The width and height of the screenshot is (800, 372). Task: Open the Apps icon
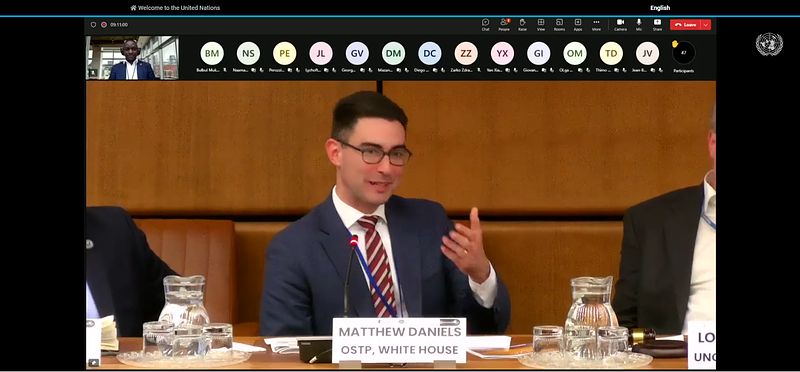[578, 24]
